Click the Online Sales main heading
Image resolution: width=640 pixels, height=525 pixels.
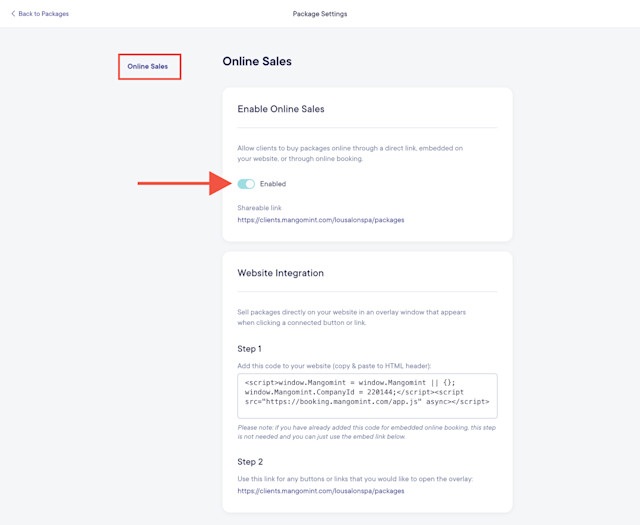(x=257, y=61)
